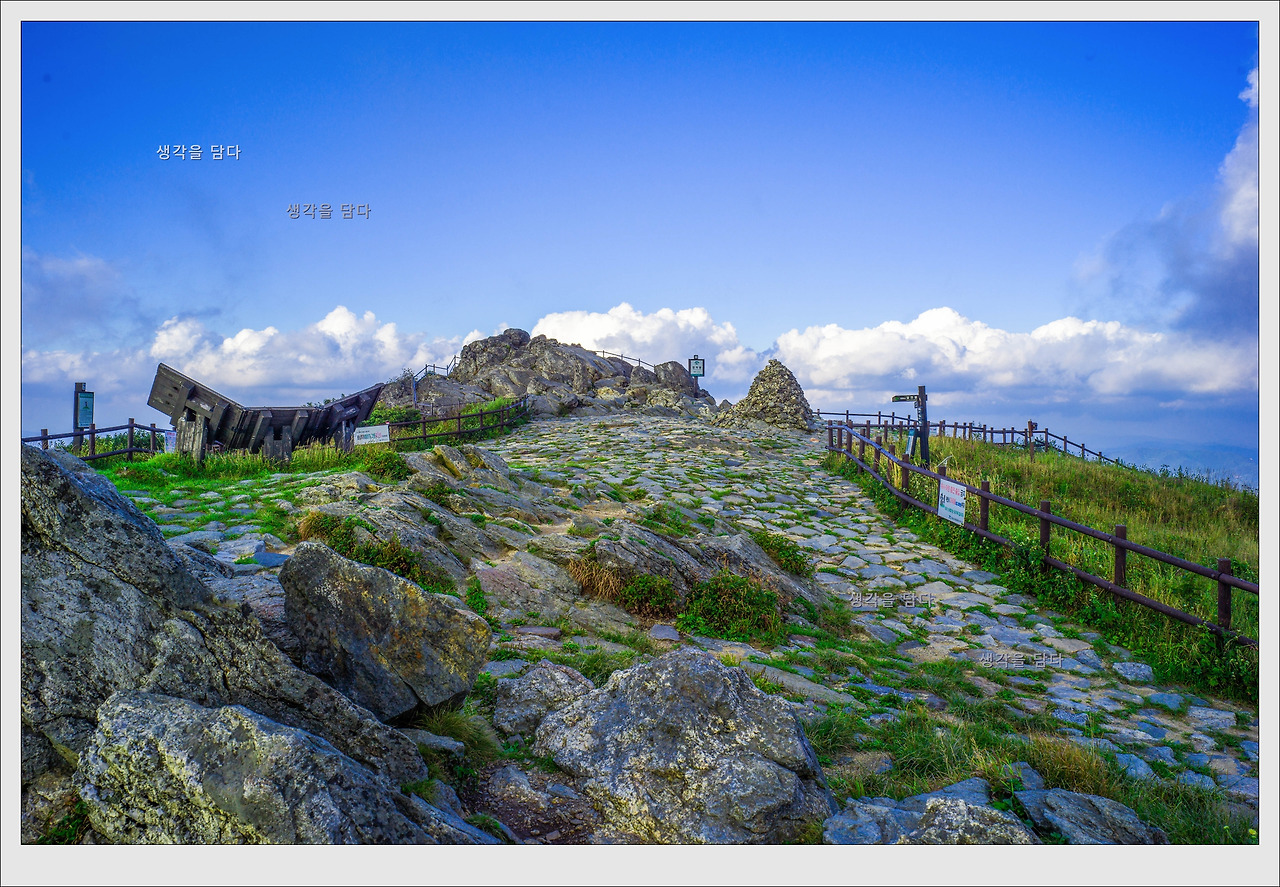Click the white banner on the left fence
1280x887 pixels.
click(x=372, y=435)
